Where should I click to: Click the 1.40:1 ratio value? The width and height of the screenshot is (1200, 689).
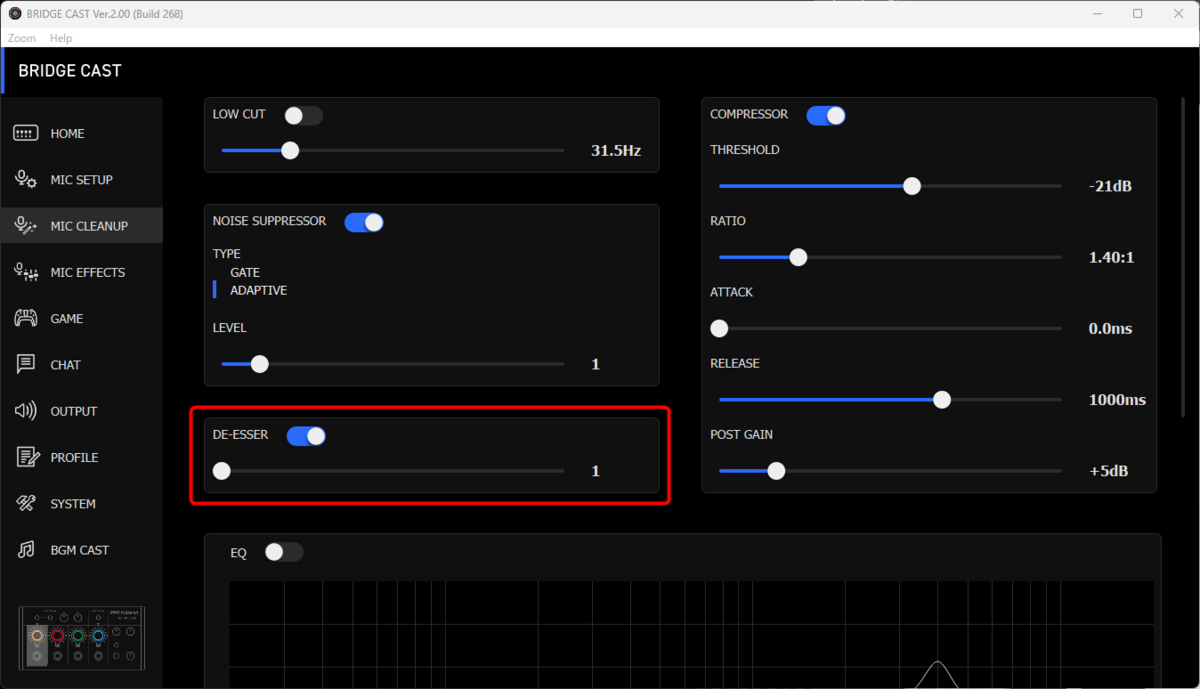coord(1112,258)
